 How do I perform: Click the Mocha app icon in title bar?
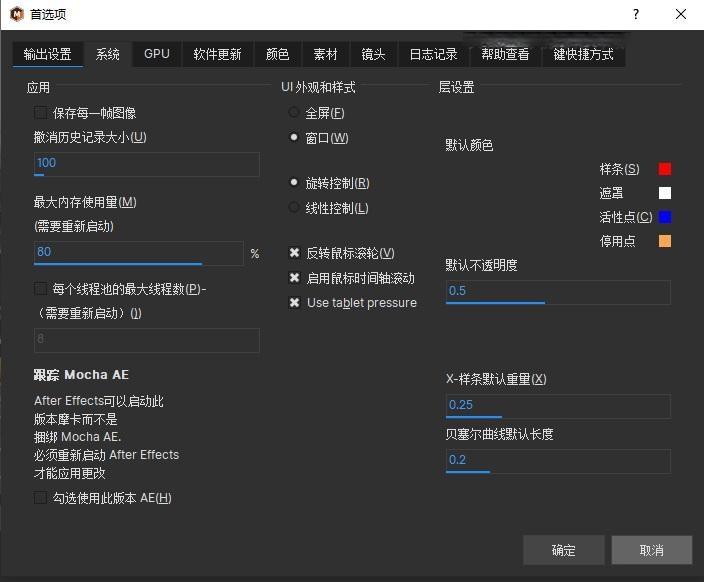coord(17,15)
